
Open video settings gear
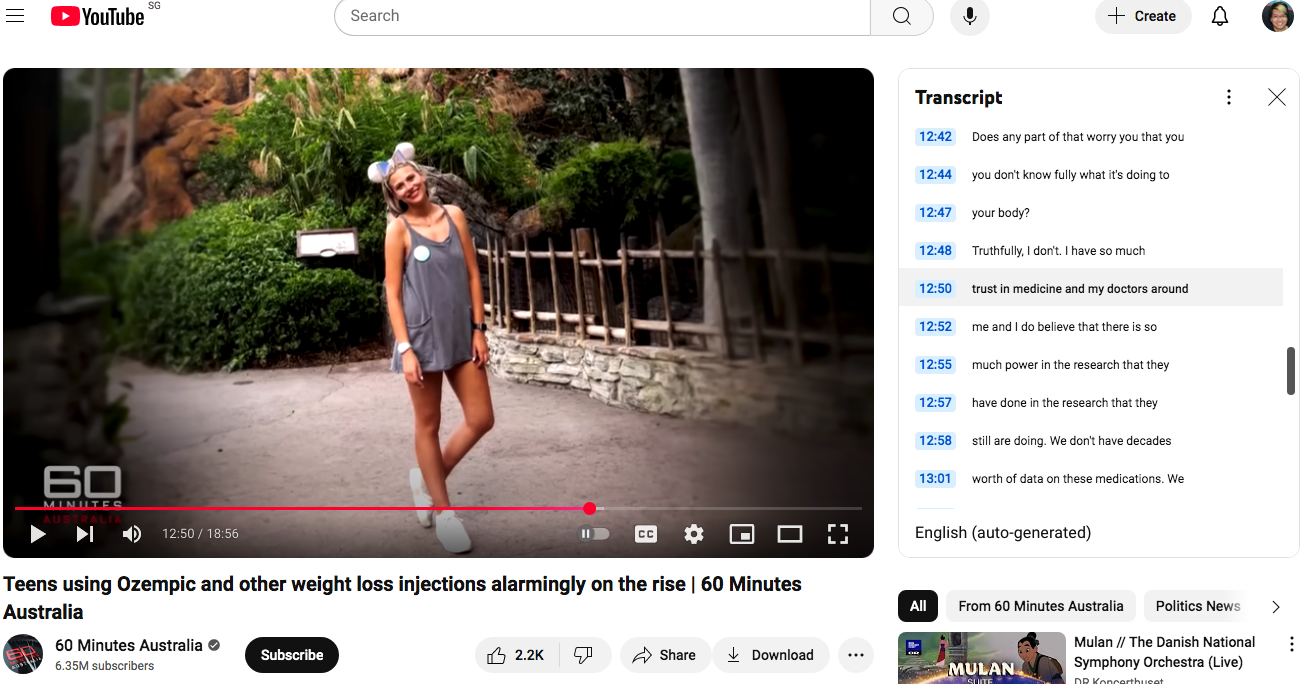(x=694, y=534)
